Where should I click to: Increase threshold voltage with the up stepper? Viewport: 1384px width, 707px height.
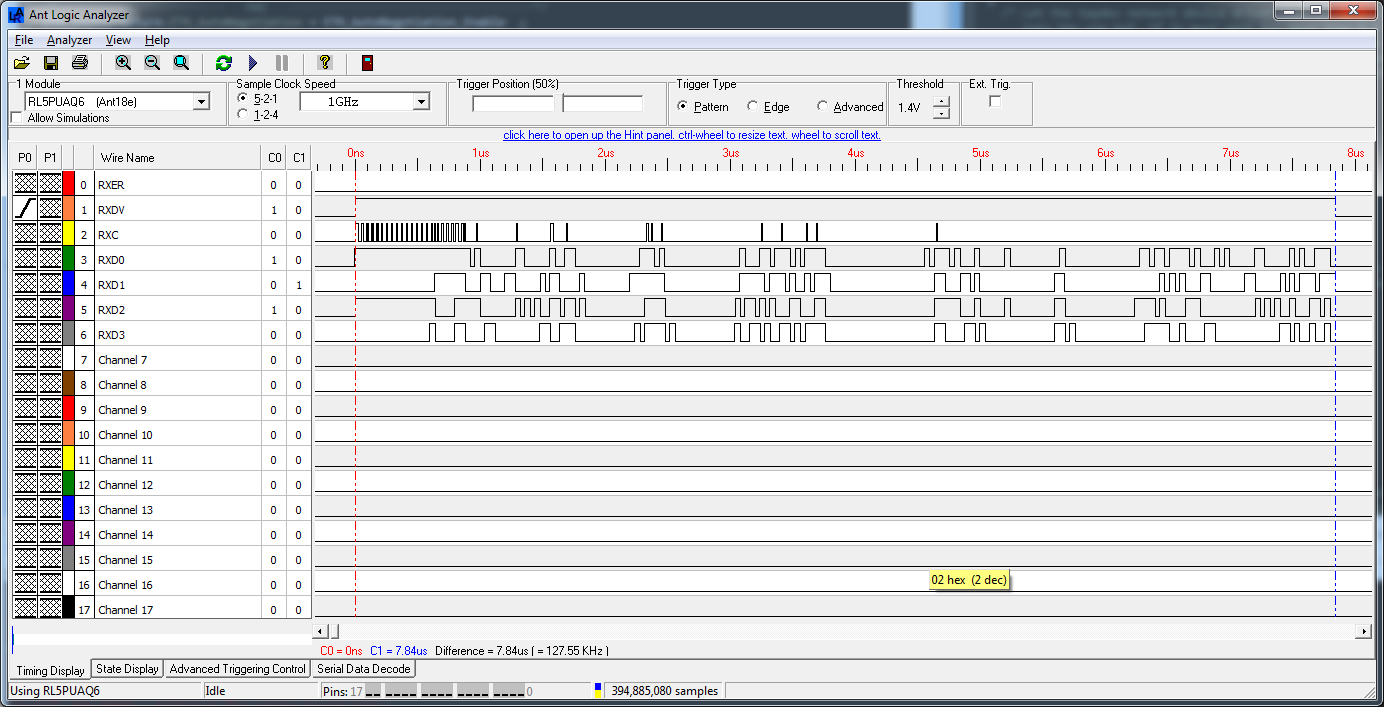point(941,102)
